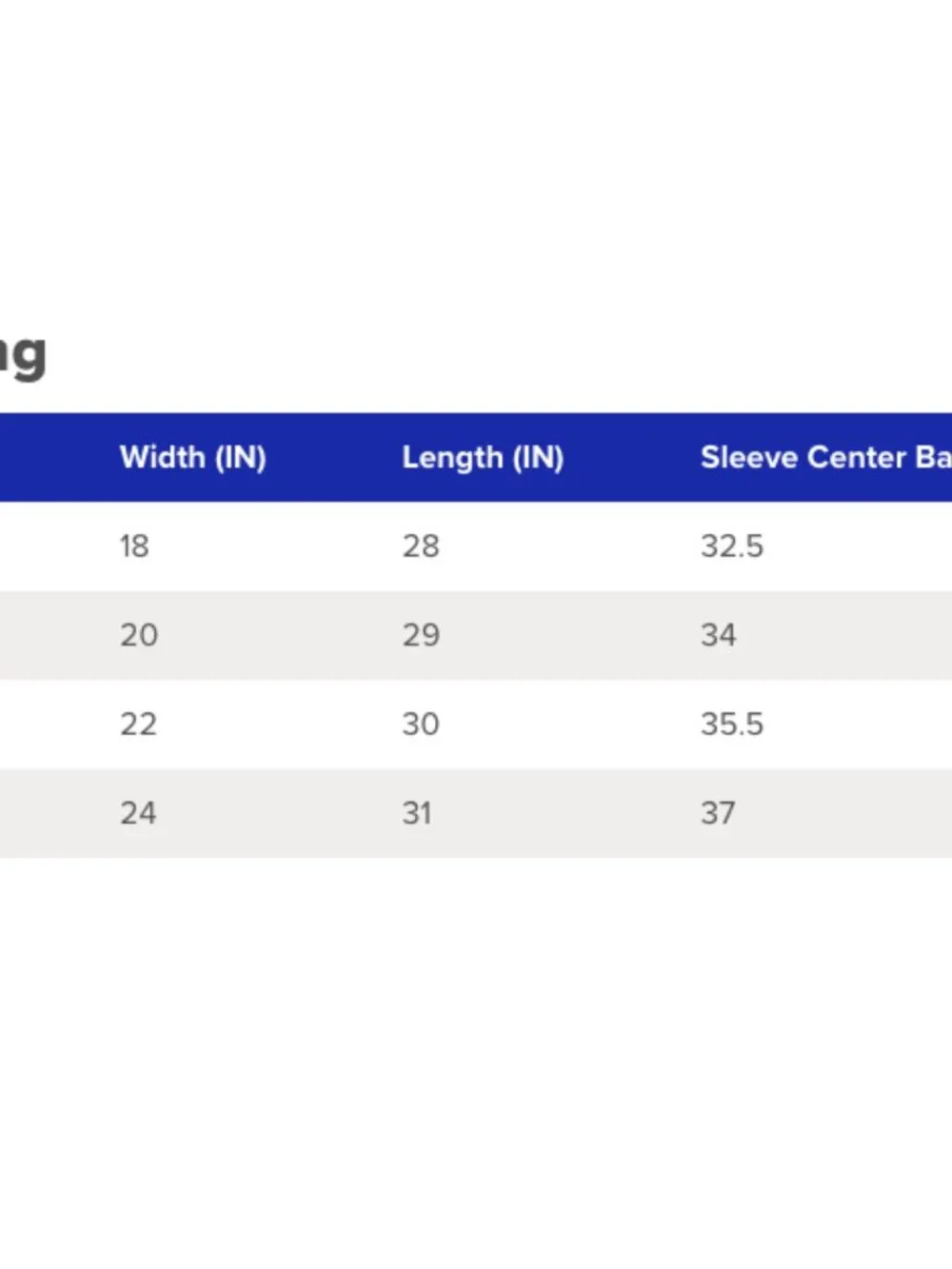The width and height of the screenshot is (952, 1269).
Task: Select the length value 30
Action: [421, 724]
